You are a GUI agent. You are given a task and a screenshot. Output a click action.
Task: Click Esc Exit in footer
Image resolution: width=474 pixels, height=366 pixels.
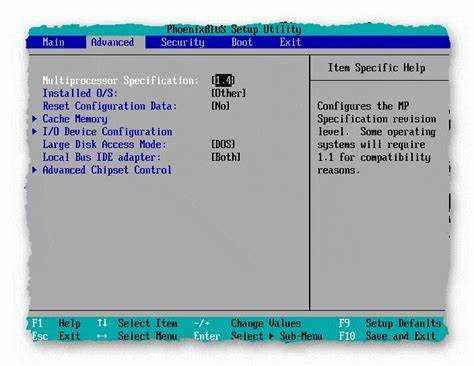coord(56,336)
